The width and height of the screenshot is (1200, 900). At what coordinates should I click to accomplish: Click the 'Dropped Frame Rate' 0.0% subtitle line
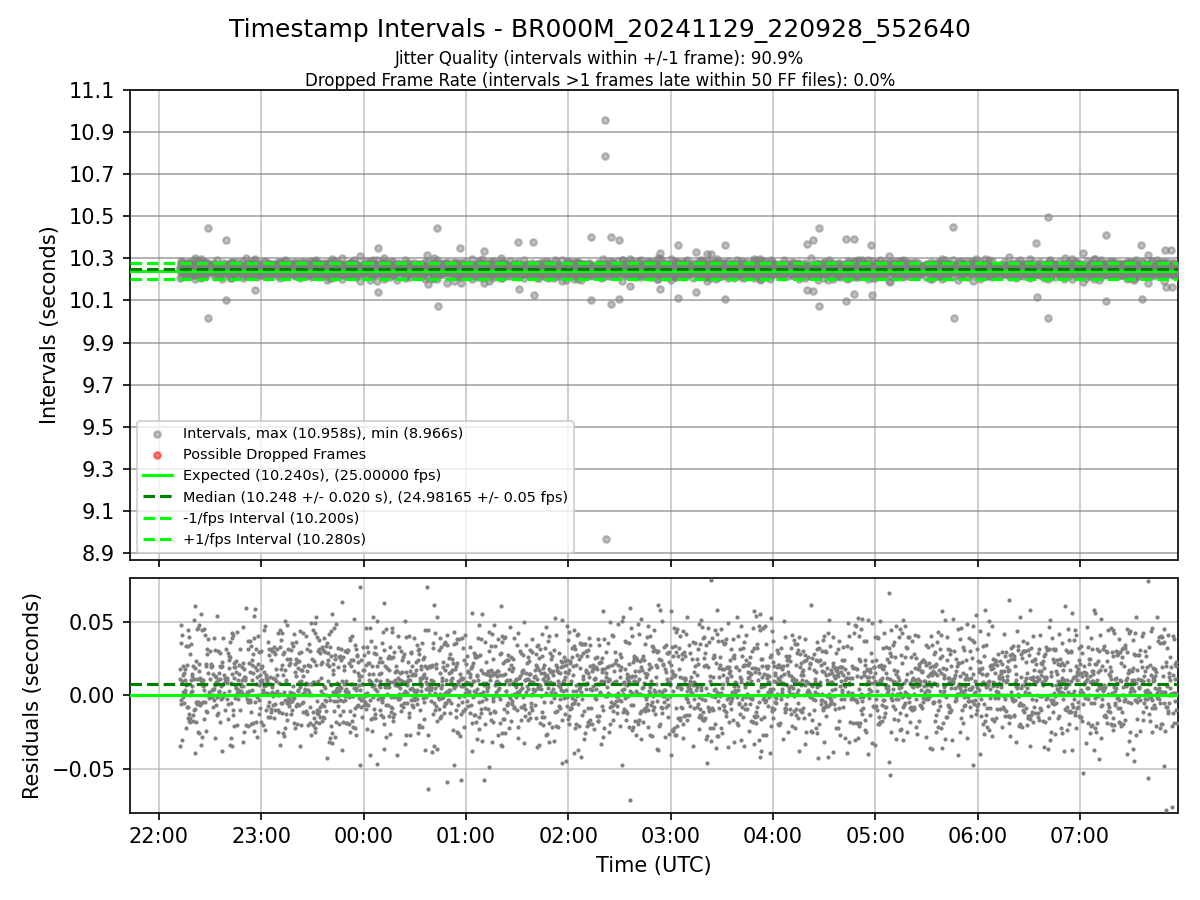600,80
